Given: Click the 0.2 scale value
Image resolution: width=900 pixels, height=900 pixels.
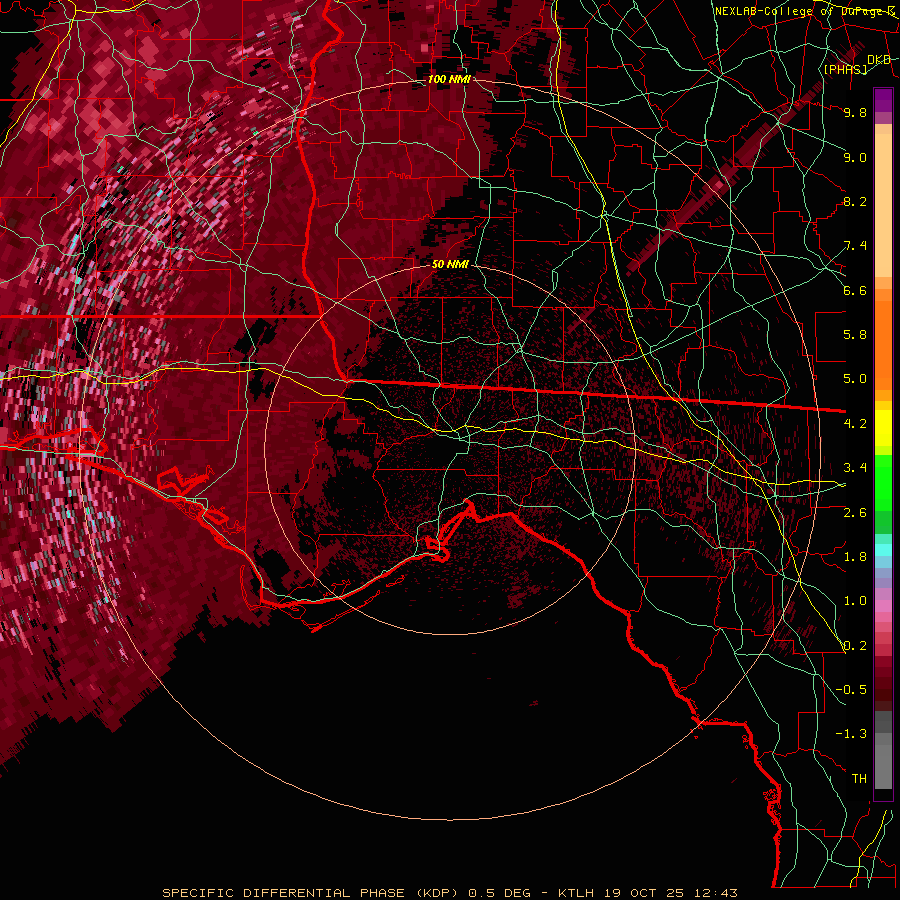Looking at the screenshot, I should pyautogui.click(x=855, y=646).
